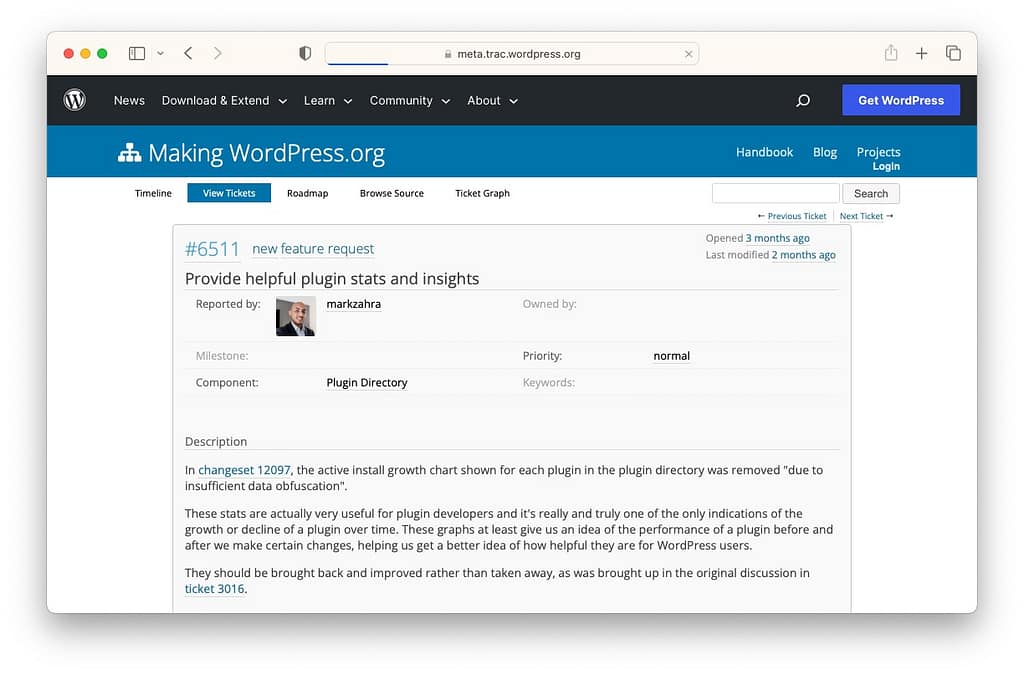
Task: Expand the About dropdown menu
Action: click(x=492, y=100)
